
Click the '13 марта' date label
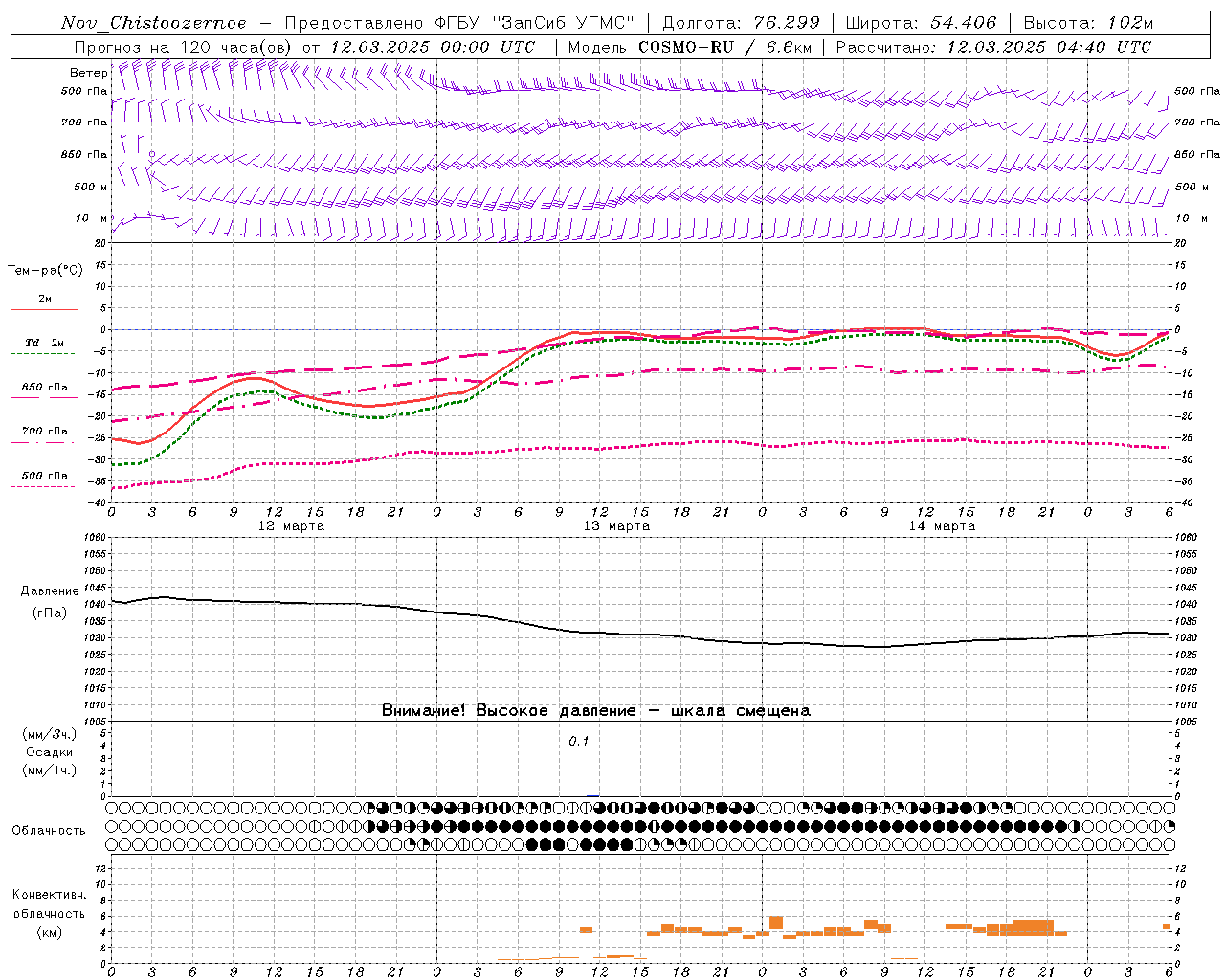[617, 526]
